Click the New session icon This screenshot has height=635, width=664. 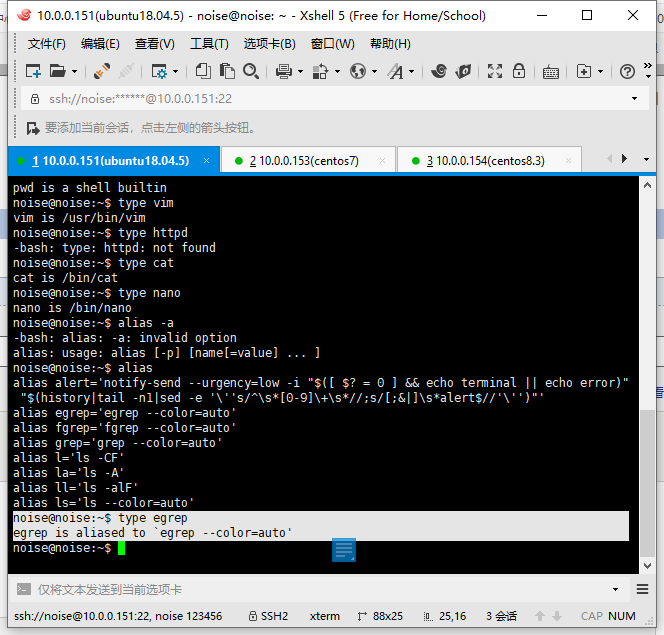click(33, 71)
